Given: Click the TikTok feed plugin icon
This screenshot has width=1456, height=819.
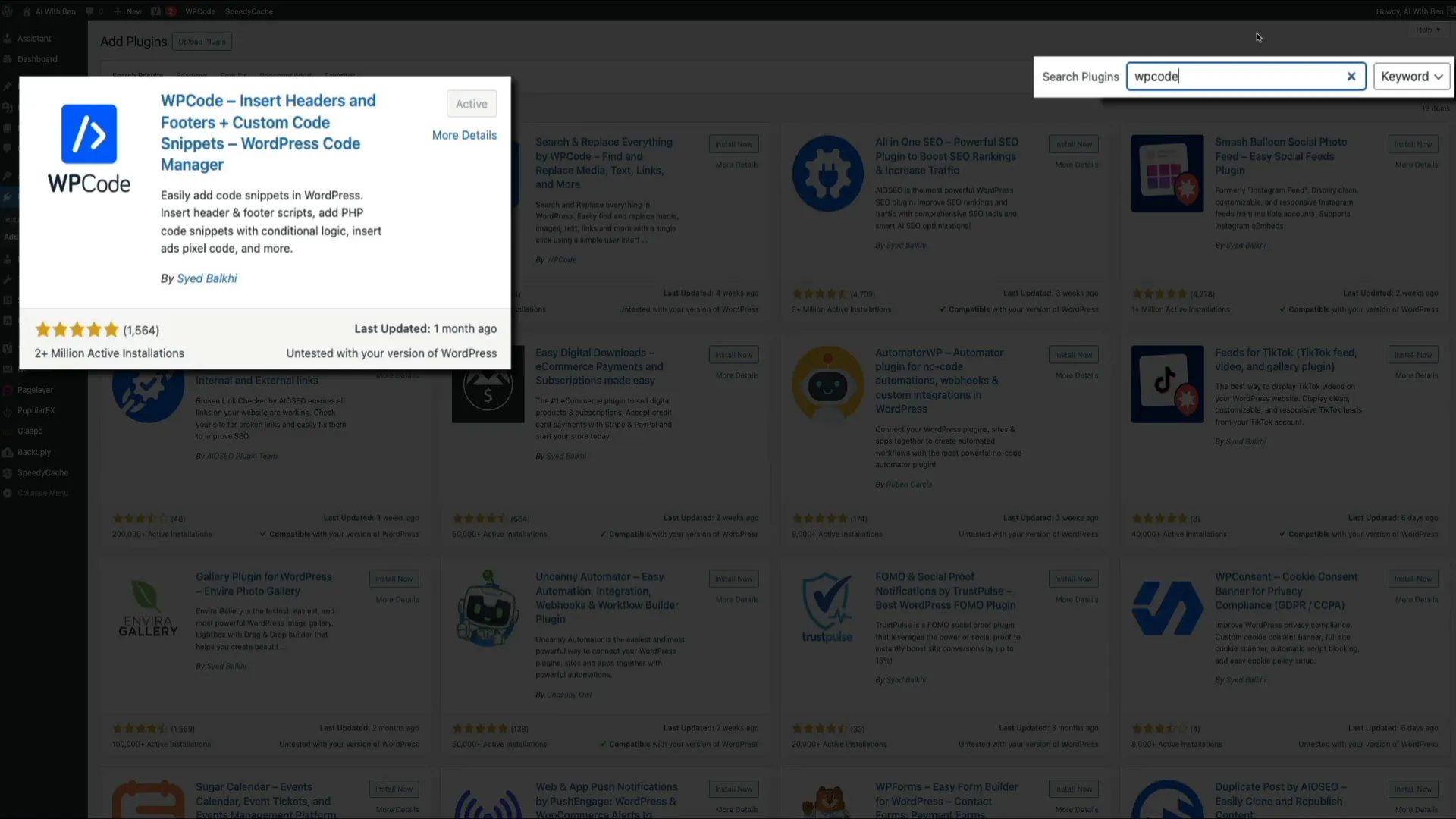Looking at the screenshot, I should tap(1168, 384).
